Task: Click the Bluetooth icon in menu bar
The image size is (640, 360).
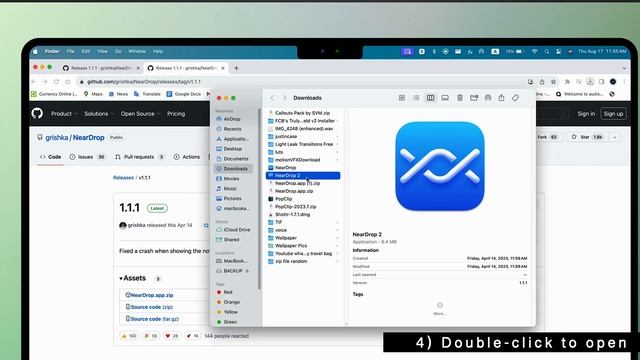Action: click(434, 51)
